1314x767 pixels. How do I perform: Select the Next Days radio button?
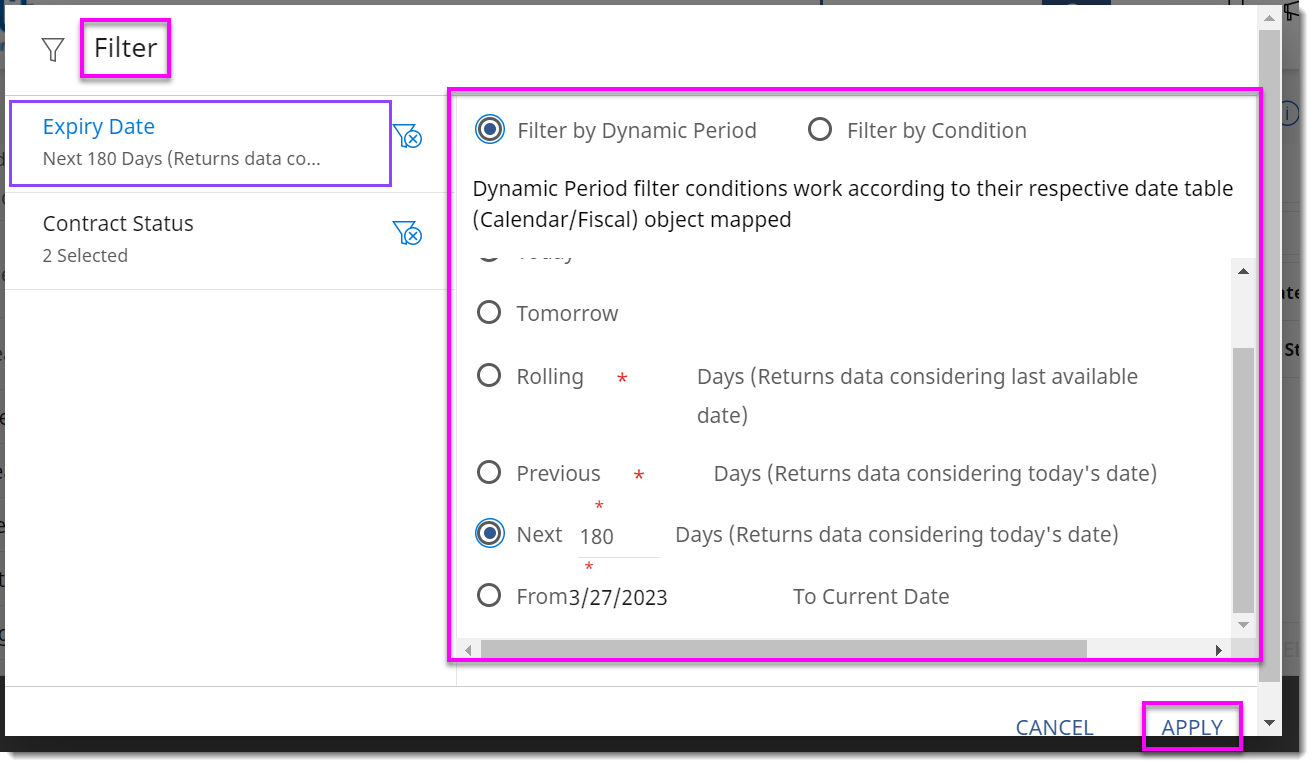pos(489,534)
